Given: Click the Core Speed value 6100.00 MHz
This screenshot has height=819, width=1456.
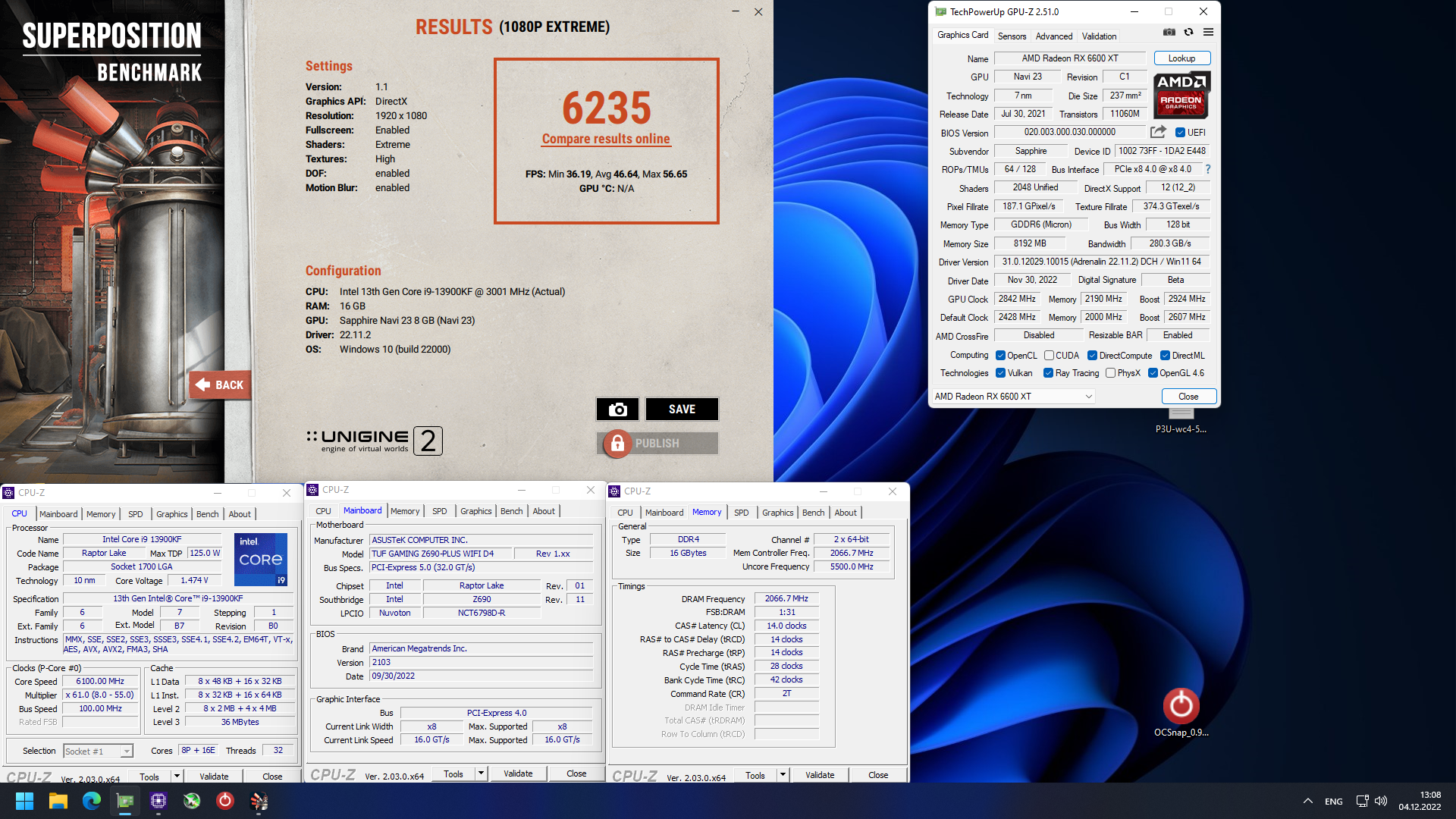Looking at the screenshot, I should 101,681.
